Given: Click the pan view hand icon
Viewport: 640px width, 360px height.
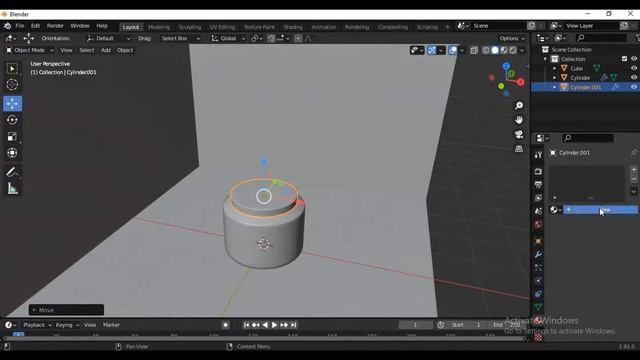Looking at the screenshot, I should pos(519,120).
